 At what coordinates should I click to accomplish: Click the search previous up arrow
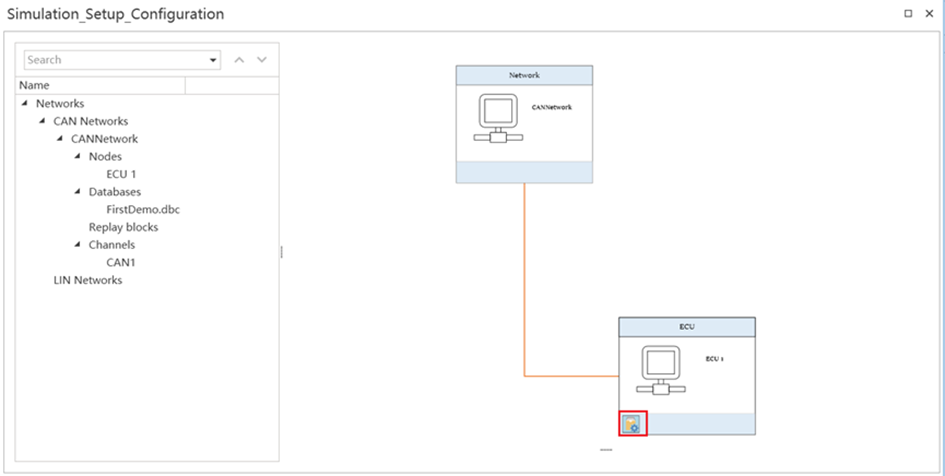point(239,60)
